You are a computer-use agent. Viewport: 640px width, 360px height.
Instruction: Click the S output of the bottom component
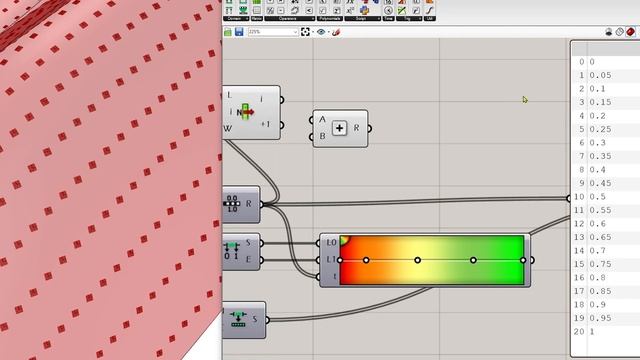click(256, 320)
